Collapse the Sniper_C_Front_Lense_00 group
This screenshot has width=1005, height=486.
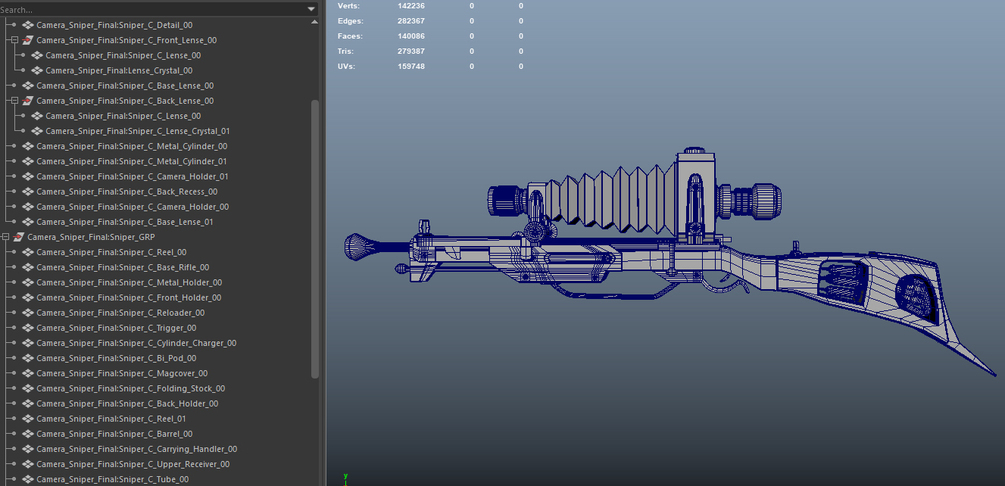(x=14, y=40)
